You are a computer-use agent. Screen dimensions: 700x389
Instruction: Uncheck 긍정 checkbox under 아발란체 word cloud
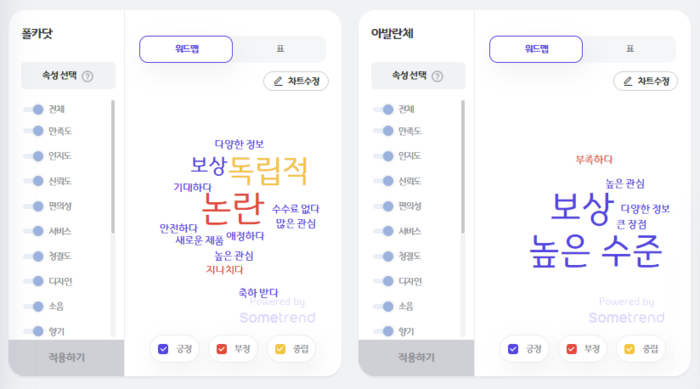(x=513, y=349)
